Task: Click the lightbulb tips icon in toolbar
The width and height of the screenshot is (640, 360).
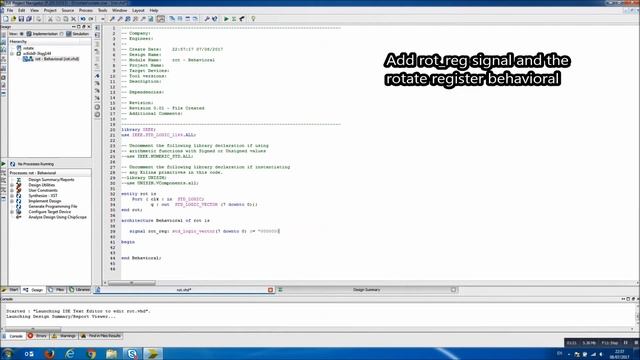Action: tap(253, 19)
